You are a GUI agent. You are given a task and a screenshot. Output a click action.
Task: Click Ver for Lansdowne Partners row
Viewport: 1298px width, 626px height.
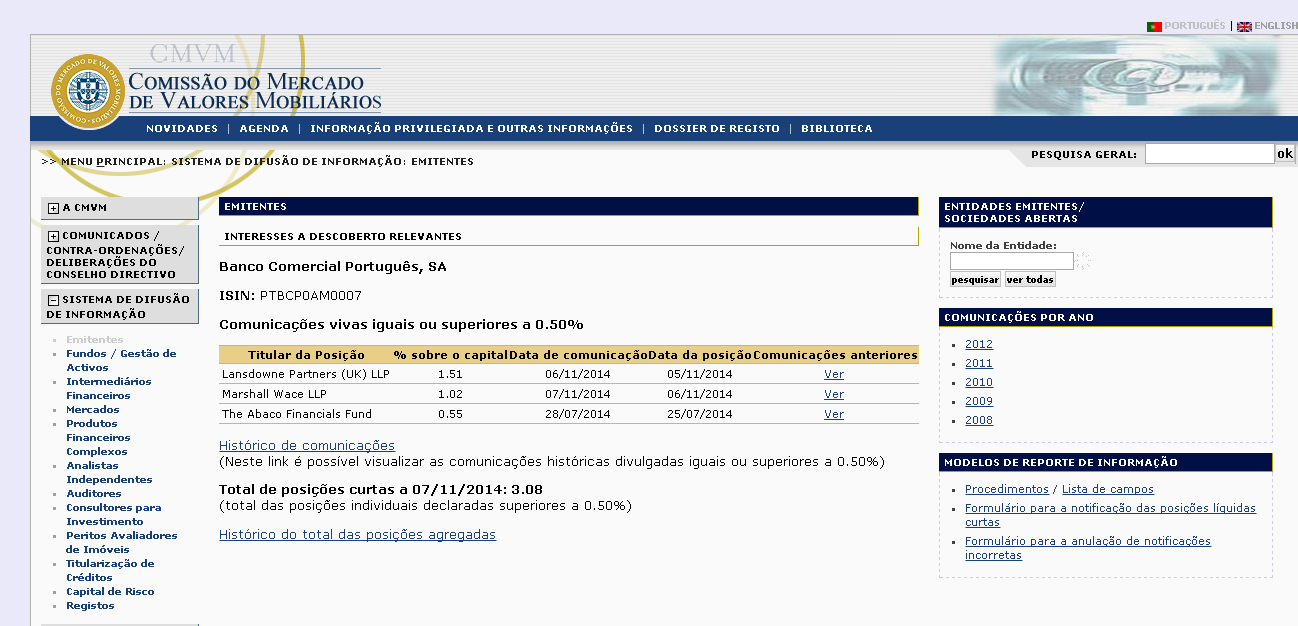(x=834, y=374)
